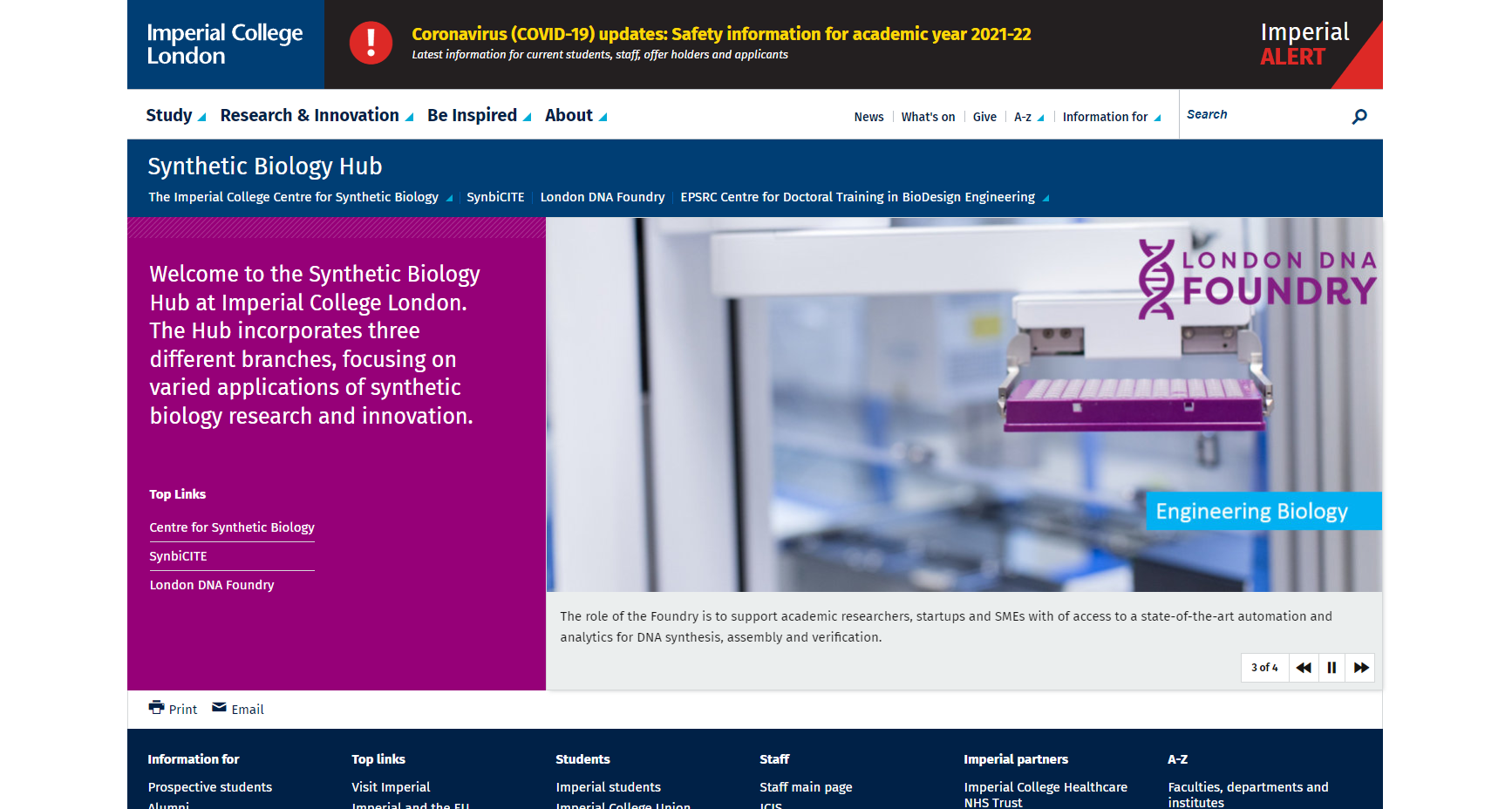Click the red exclamation alert icon
1512x809 pixels.
[371, 43]
